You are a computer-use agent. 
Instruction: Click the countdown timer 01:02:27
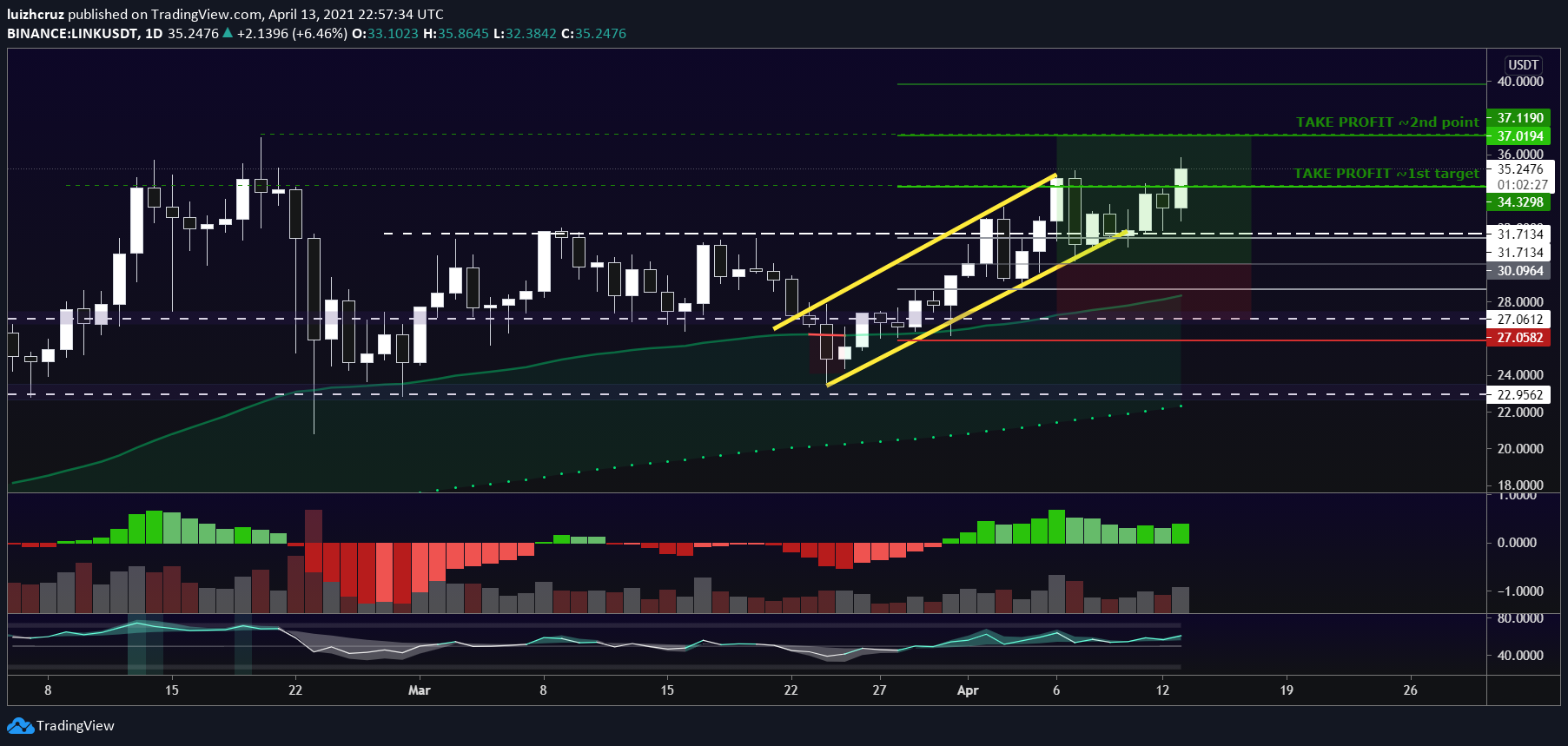click(1521, 185)
